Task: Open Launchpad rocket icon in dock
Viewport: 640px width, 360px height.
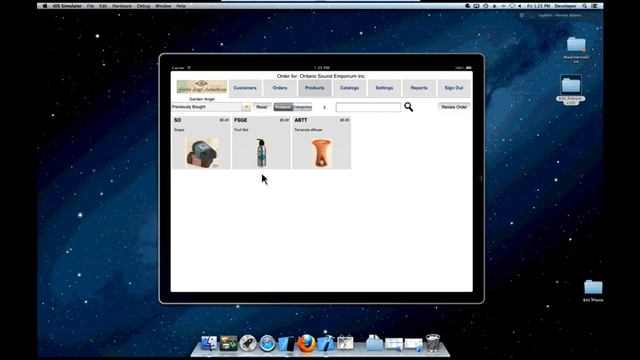Action: coord(248,343)
